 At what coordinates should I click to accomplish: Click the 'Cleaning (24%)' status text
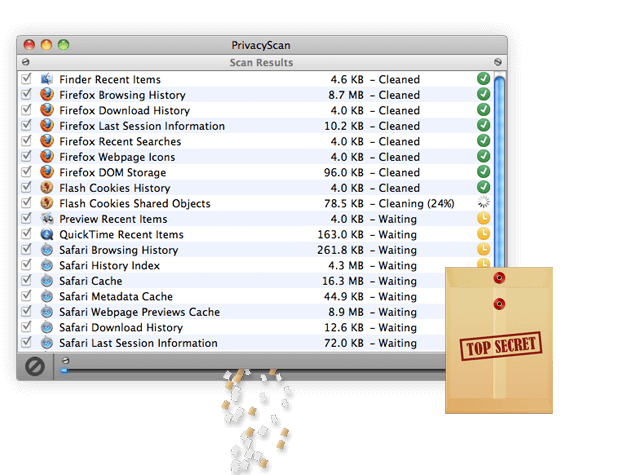[416, 203]
